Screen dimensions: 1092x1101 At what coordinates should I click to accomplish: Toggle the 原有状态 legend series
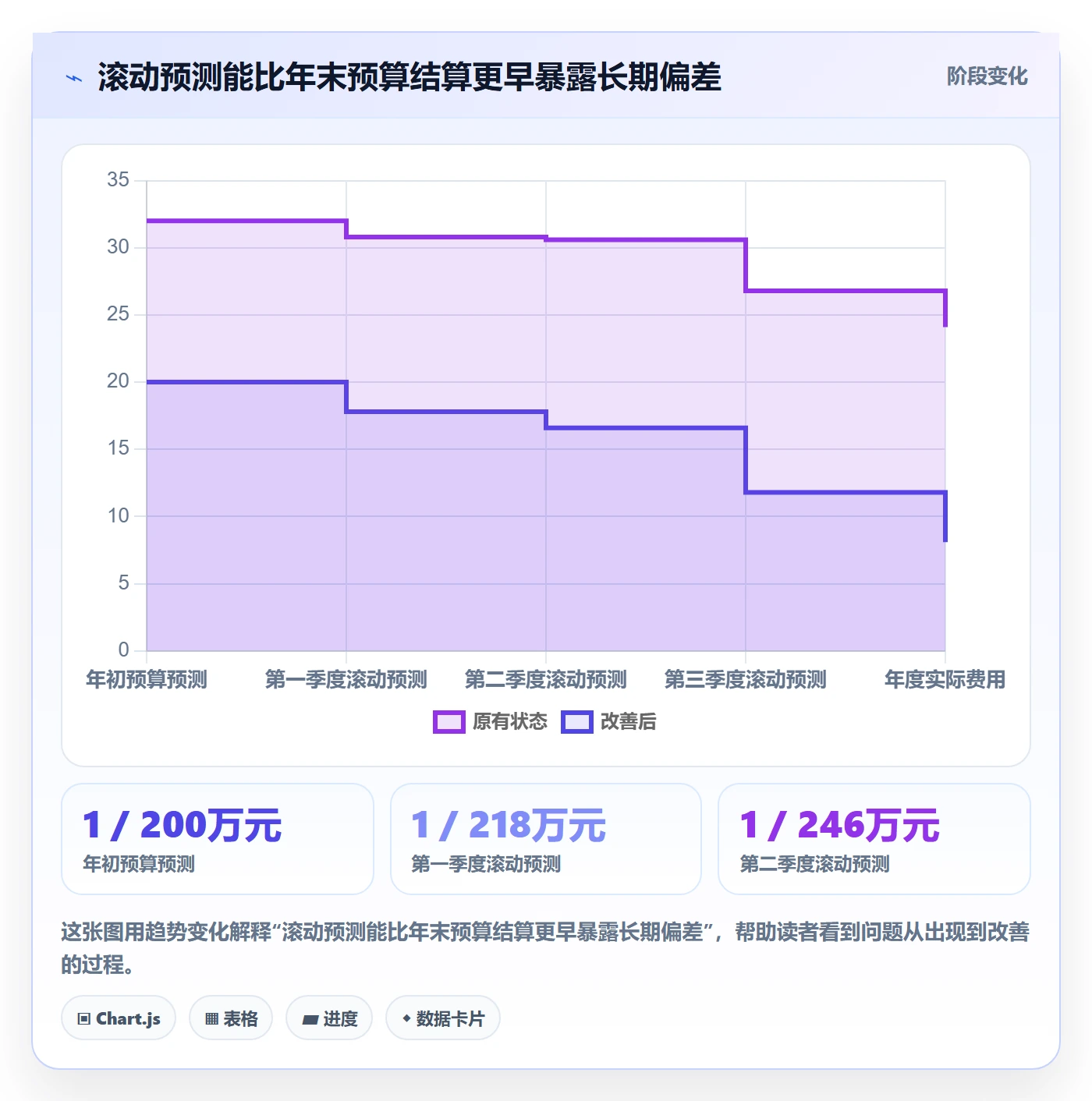click(490, 722)
